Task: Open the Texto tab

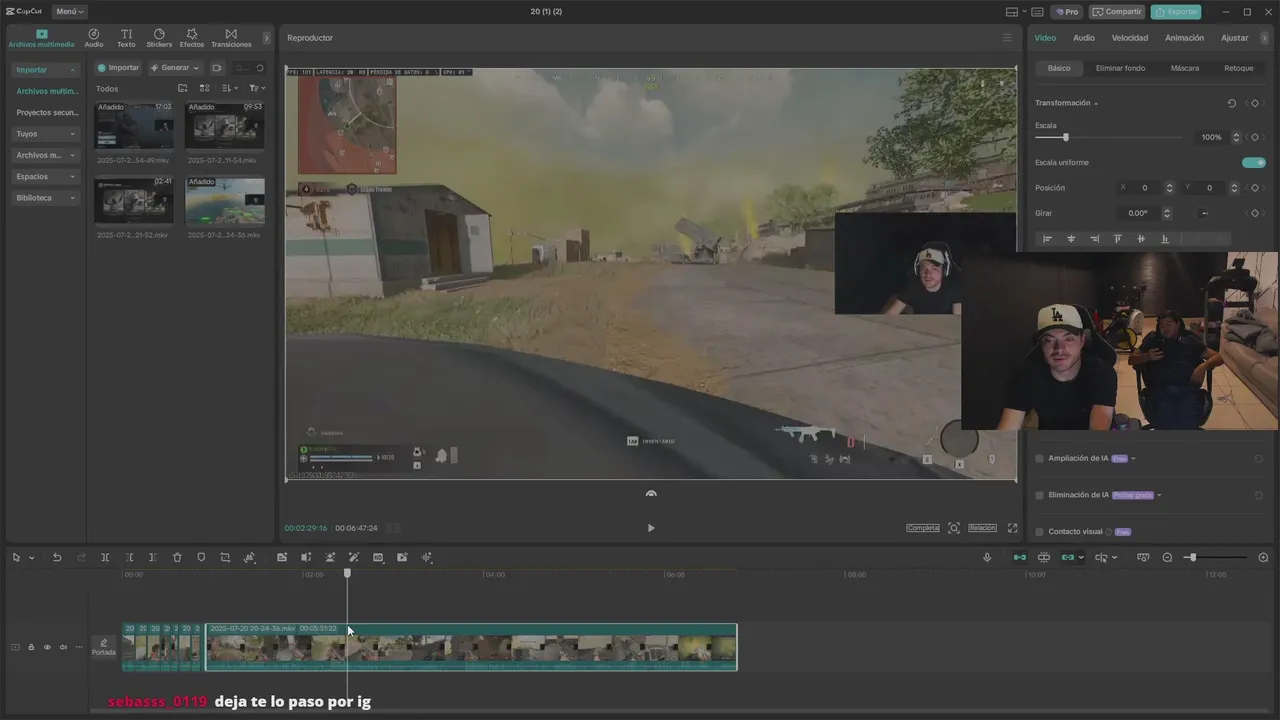Action: [126, 38]
